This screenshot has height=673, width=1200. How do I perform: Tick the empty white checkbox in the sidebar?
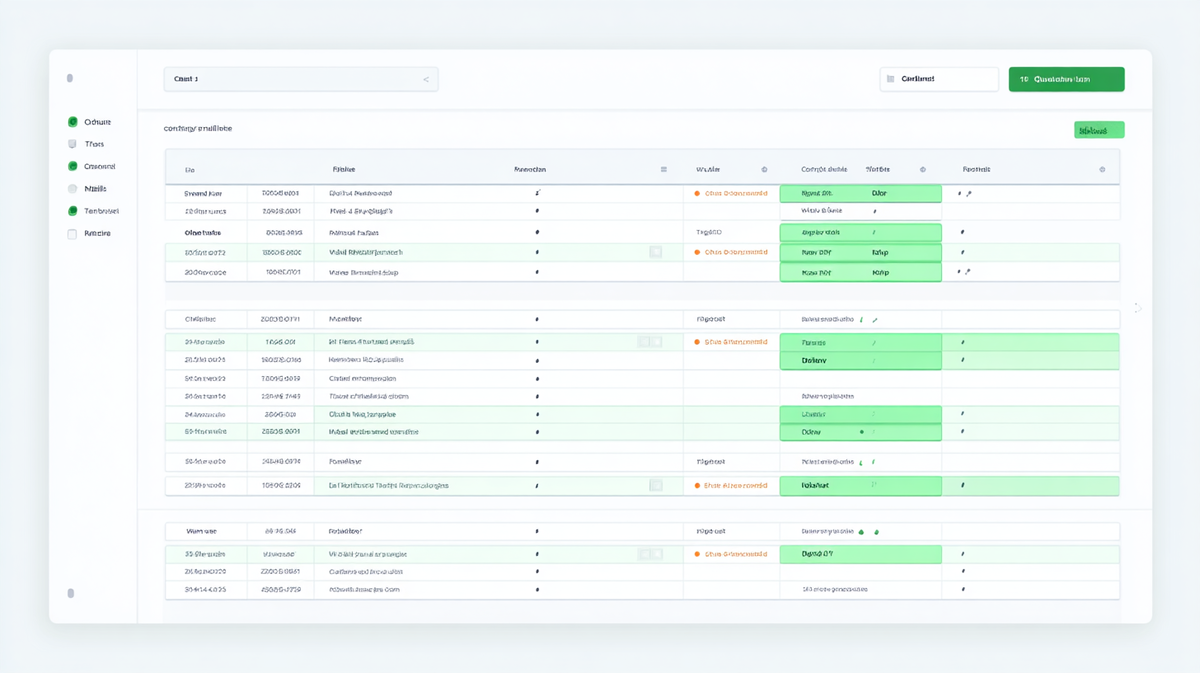(x=72, y=234)
